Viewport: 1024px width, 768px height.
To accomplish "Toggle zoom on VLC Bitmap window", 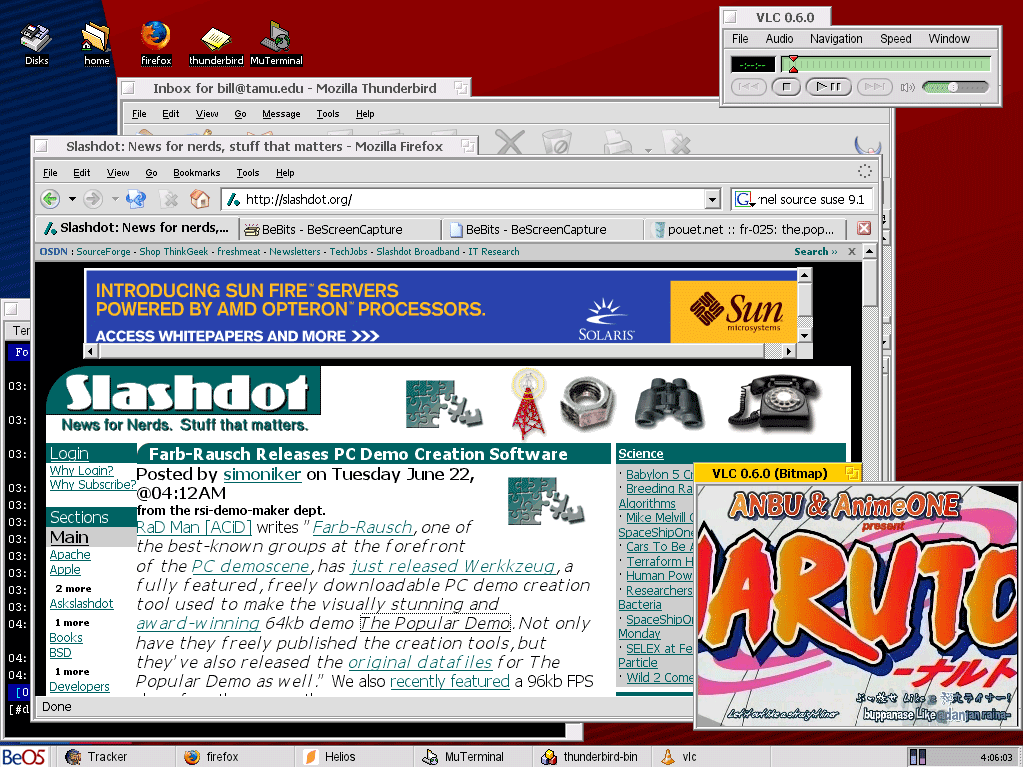I will (852, 473).
